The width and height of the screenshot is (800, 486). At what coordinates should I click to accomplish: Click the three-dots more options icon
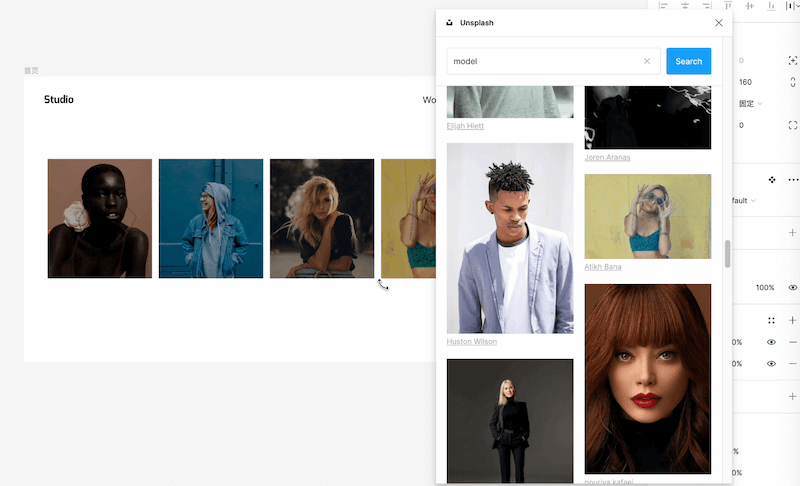coord(793,180)
